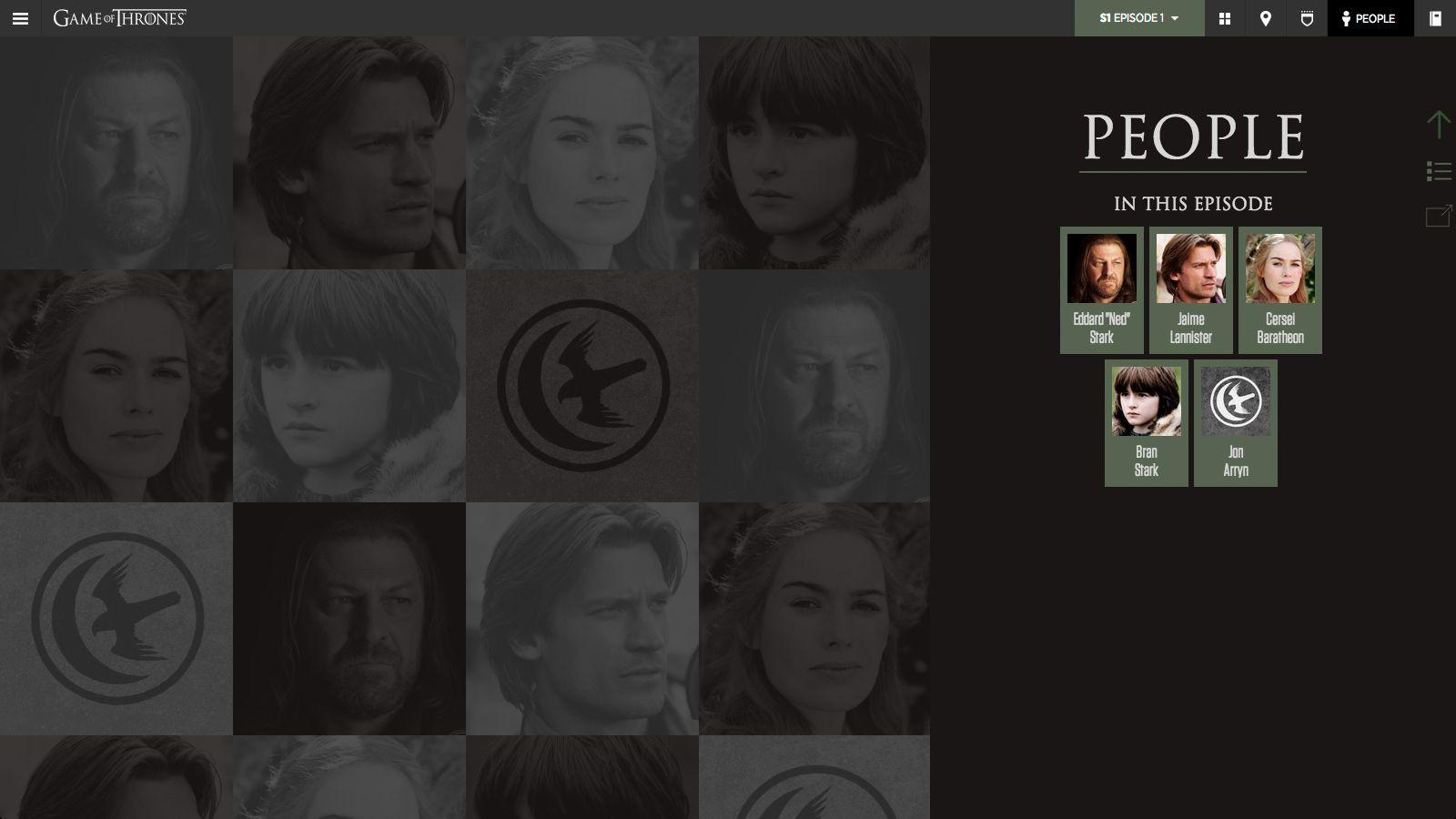1456x819 pixels.
Task: Select Eddard "Ned" Stark character card
Action: pos(1101,290)
